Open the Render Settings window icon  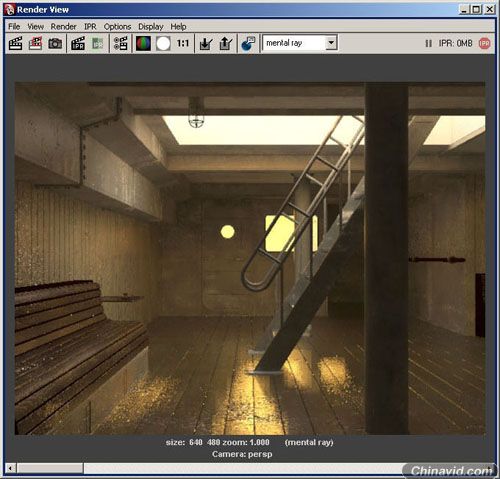pyautogui.click(x=120, y=43)
